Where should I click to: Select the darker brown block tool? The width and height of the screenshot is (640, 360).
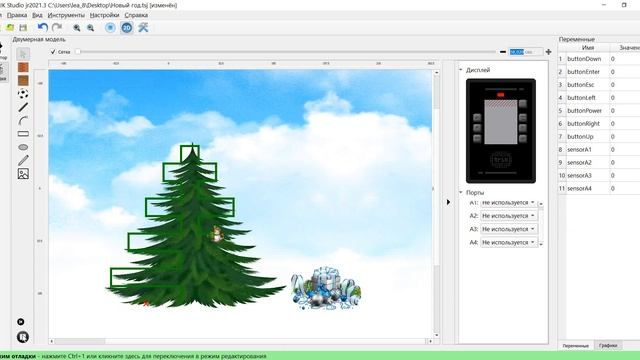[23, 80]
